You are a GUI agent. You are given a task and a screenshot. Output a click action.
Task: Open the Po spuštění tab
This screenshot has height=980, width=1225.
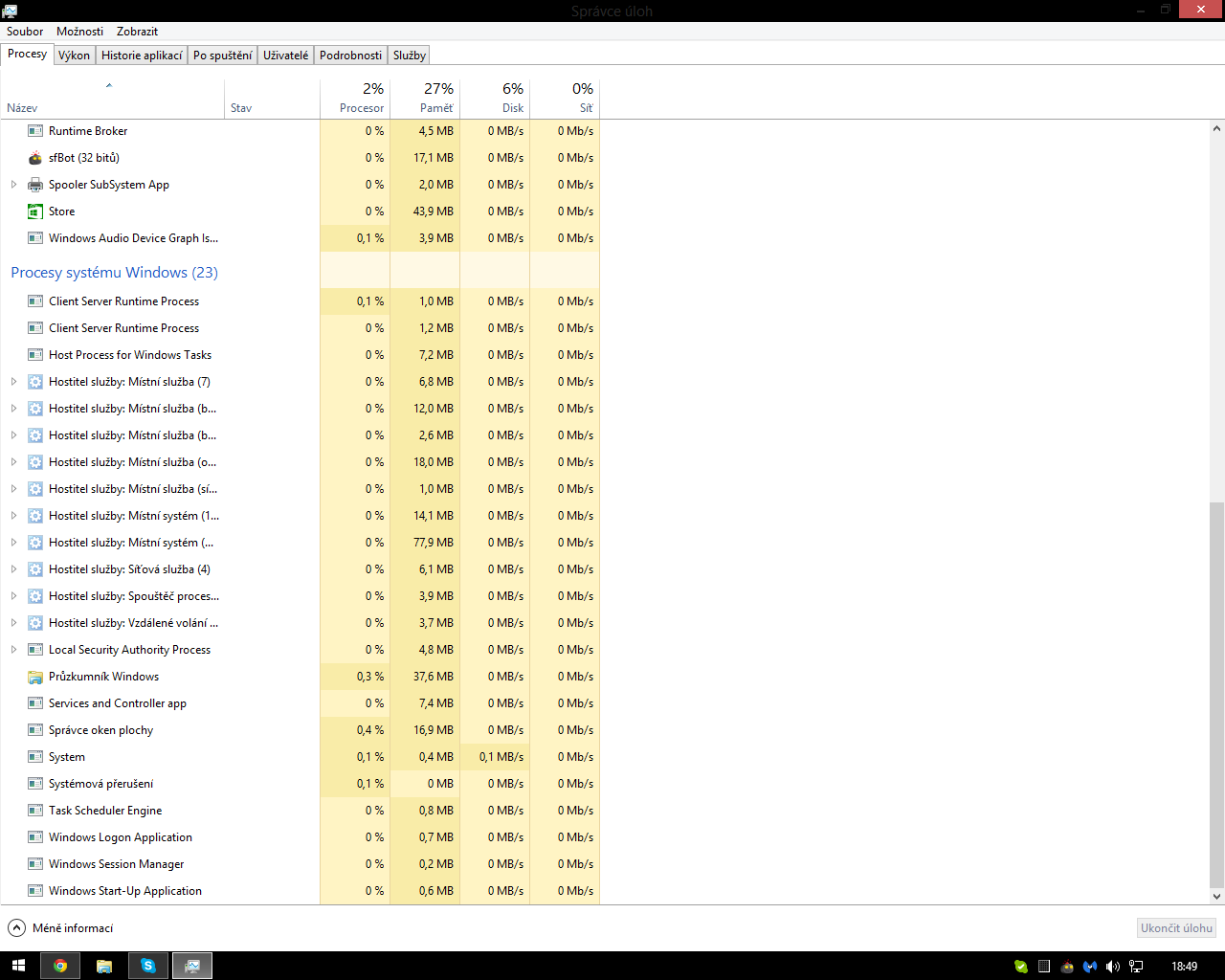tap(223, 56)
